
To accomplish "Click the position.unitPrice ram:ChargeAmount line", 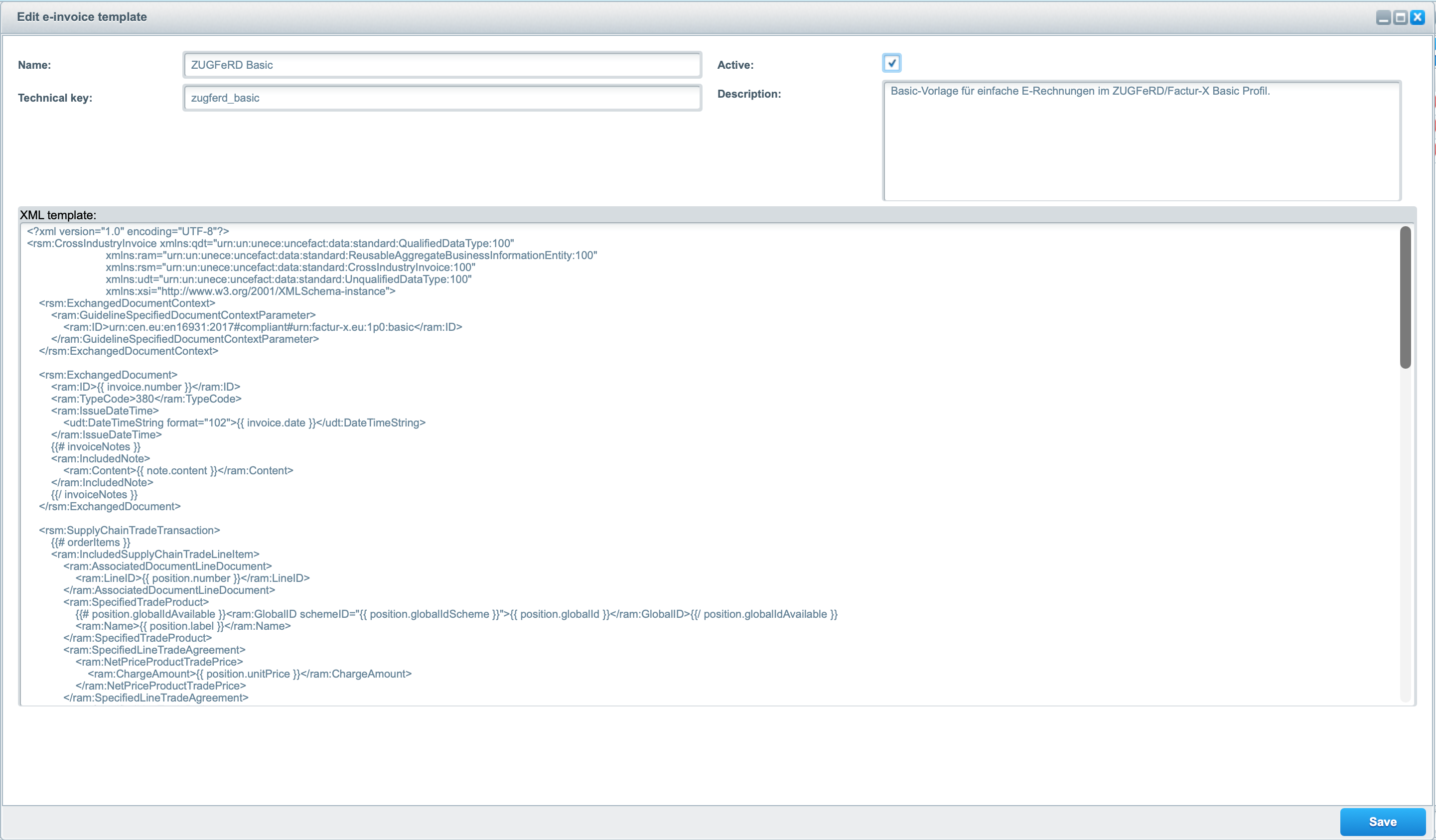I will pyautogui.click(x=250, y=674).
